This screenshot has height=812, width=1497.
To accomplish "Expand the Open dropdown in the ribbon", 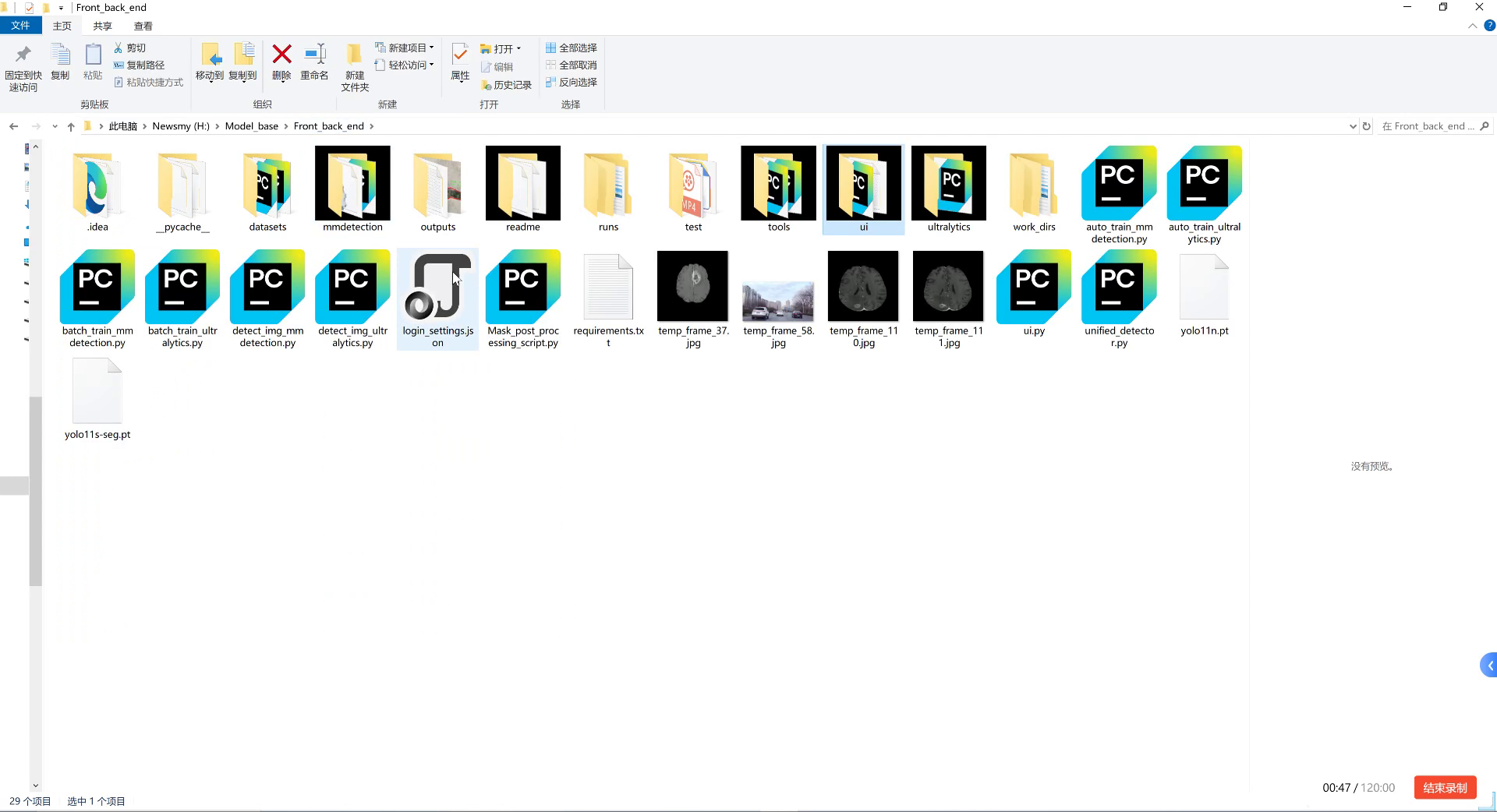I will pyautogui.click(x=518, y=48).
